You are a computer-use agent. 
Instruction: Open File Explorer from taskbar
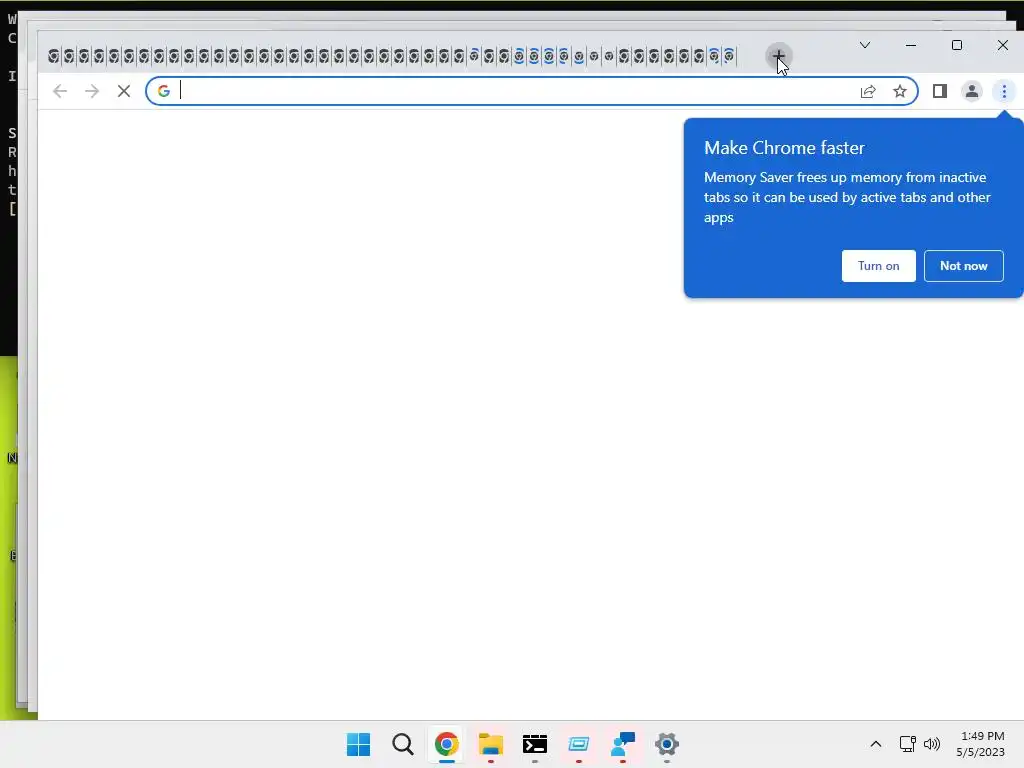pos(490,744)
